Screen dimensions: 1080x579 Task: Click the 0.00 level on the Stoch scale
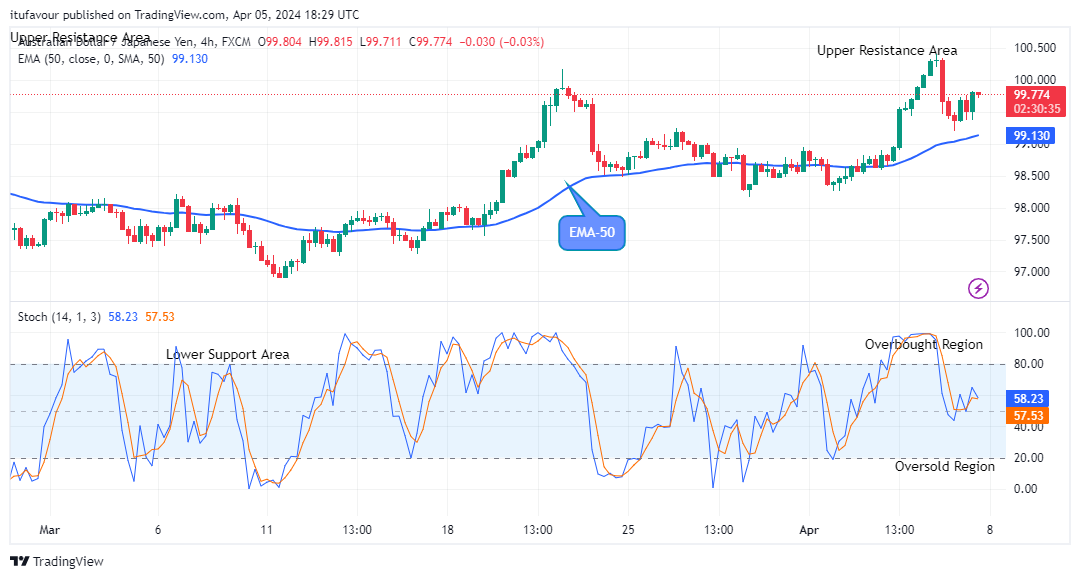coord(1026,488)
